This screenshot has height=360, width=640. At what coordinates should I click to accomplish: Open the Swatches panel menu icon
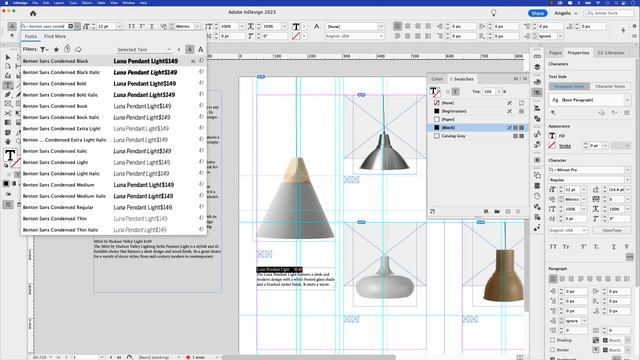pos(525,78)
